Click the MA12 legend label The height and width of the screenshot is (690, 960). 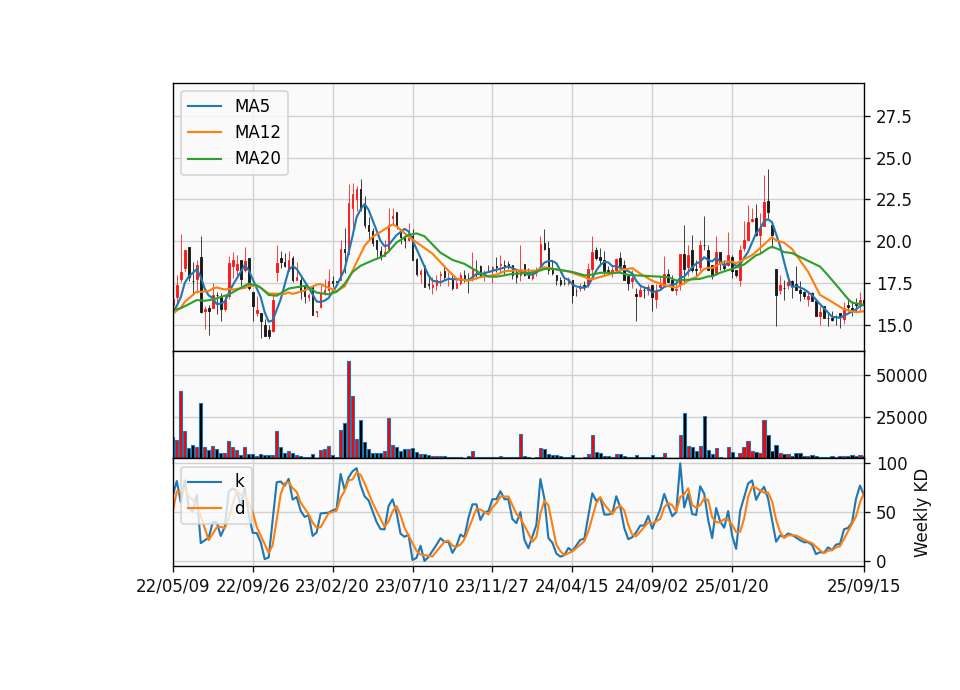point(258,132)
